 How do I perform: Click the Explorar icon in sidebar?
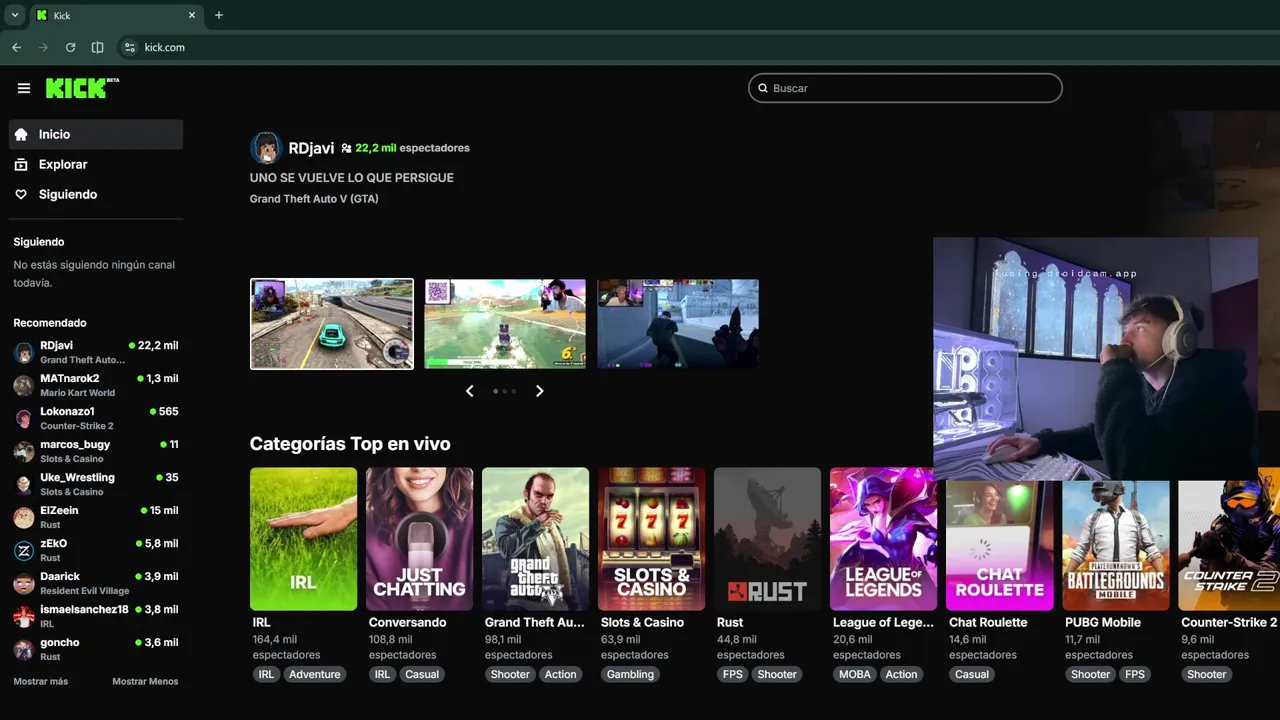click(x=21, y=164)
